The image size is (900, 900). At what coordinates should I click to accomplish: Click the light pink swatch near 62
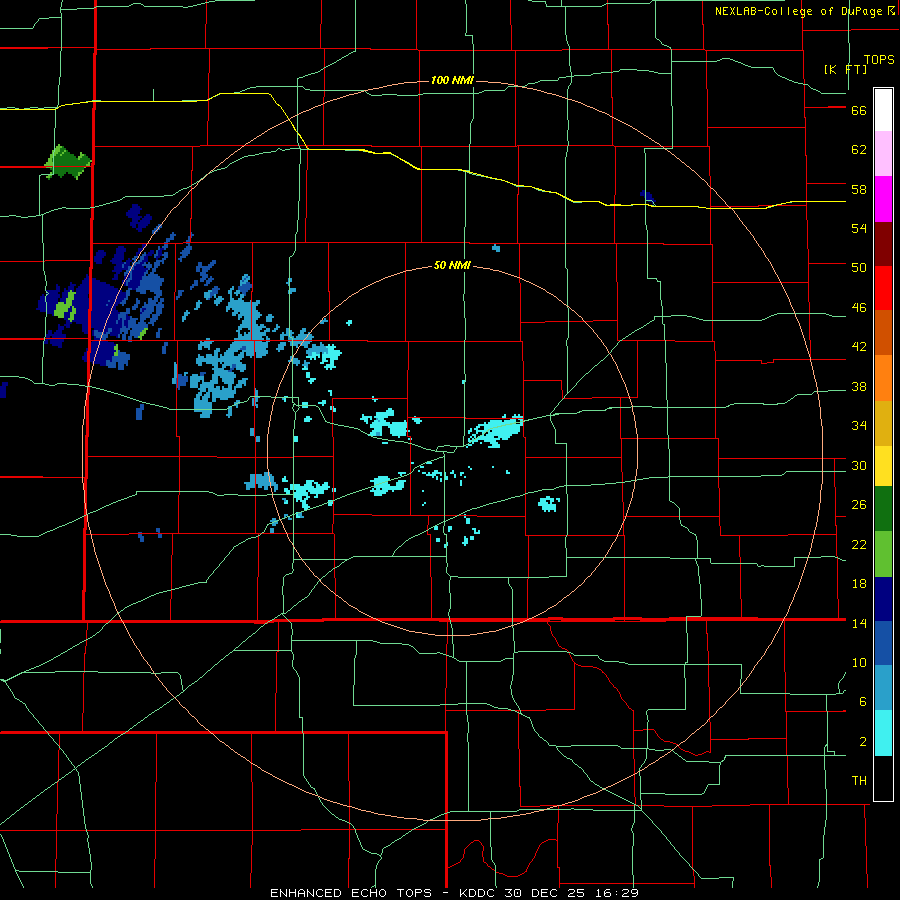(x=883, y=153)
